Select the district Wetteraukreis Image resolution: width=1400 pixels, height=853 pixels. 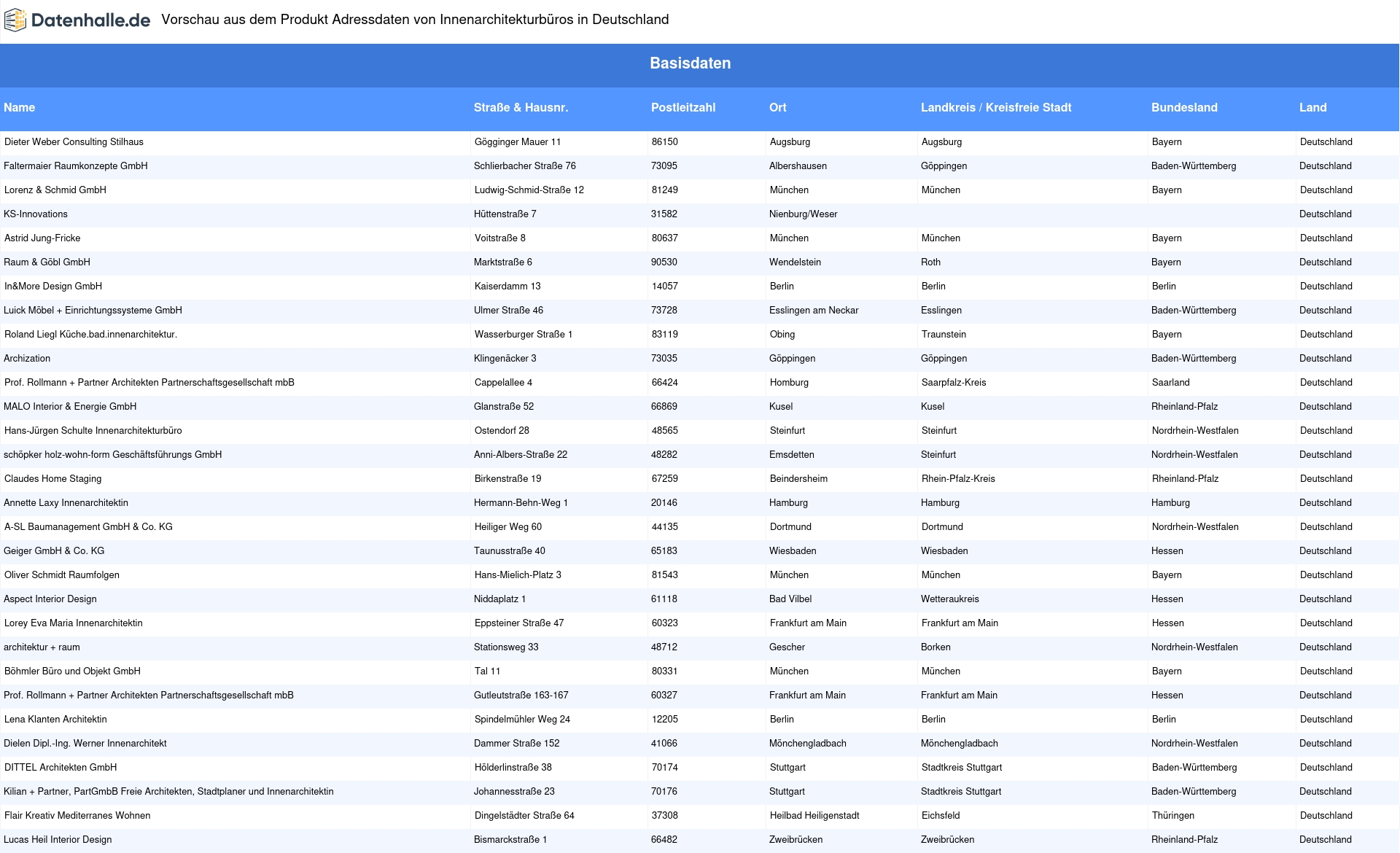click(950, 599)
